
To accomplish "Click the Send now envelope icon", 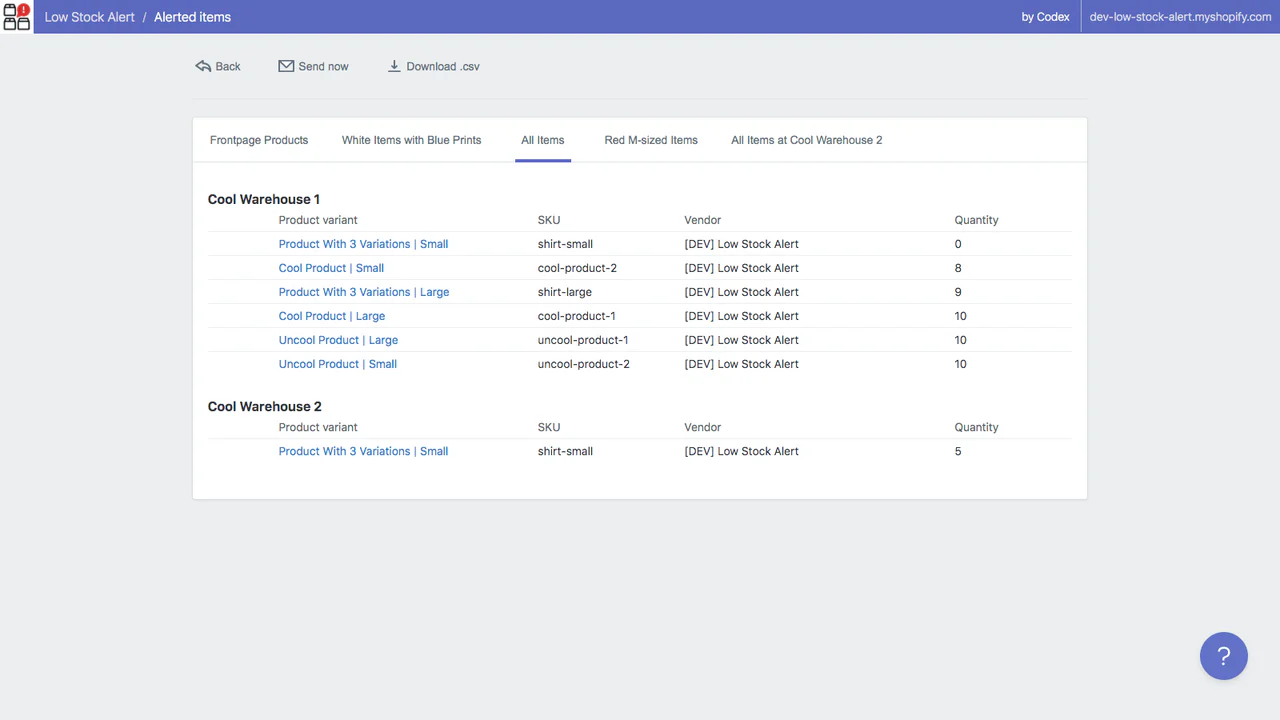I will pos(286,66).
